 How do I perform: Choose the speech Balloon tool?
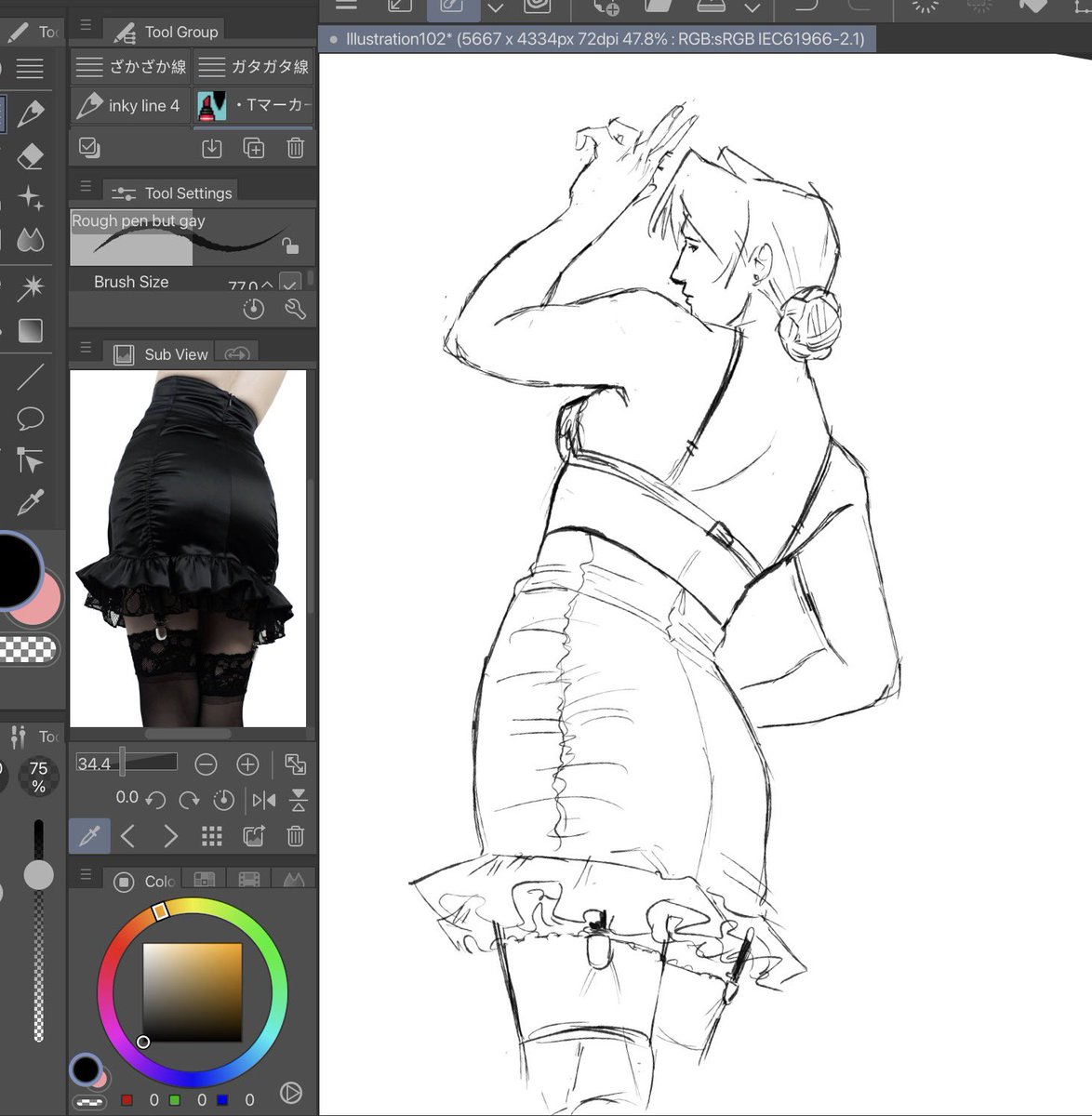pos(31,418)
